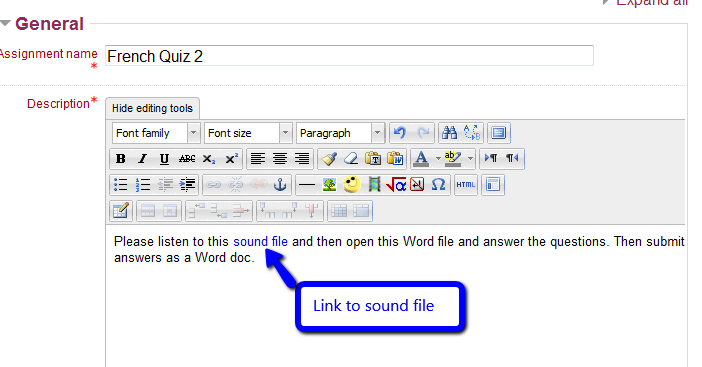Insert Moodle media filmstrip icon
The height and width of the screenshot is (367, 702).
[x=374, y=184]
